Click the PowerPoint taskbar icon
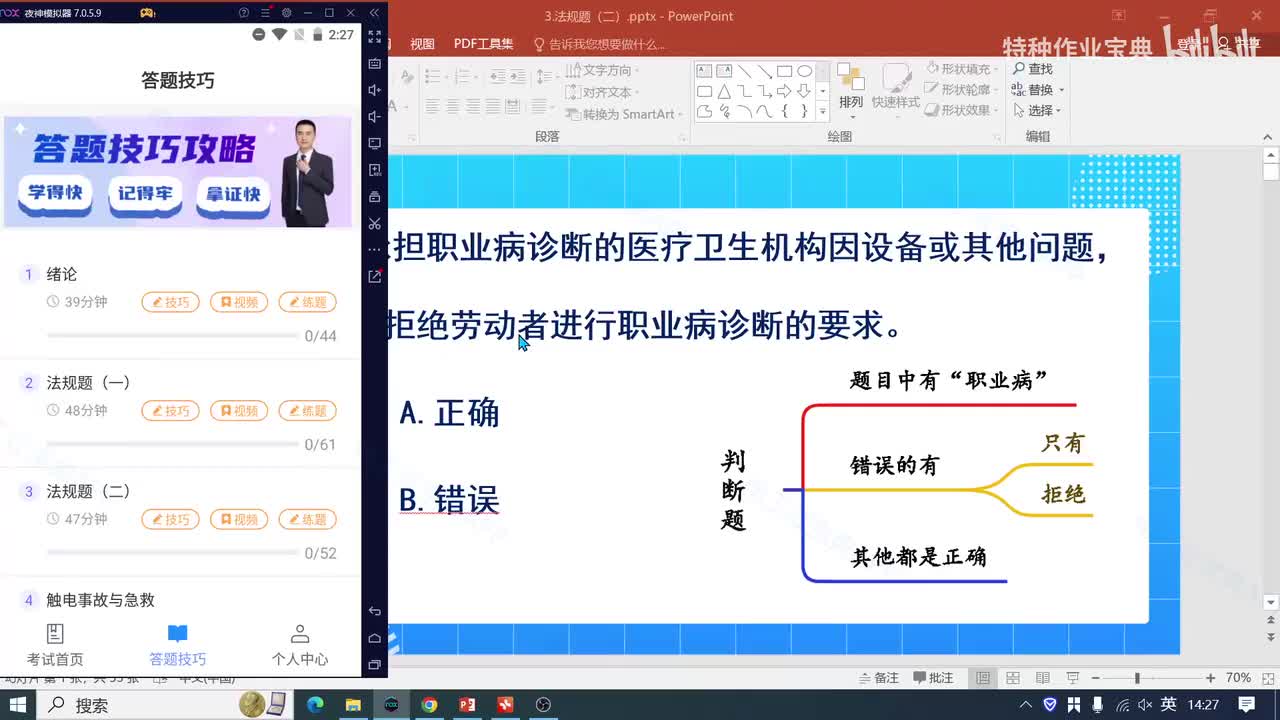This screenshot has width=1280, height=720. coord(467,705)
